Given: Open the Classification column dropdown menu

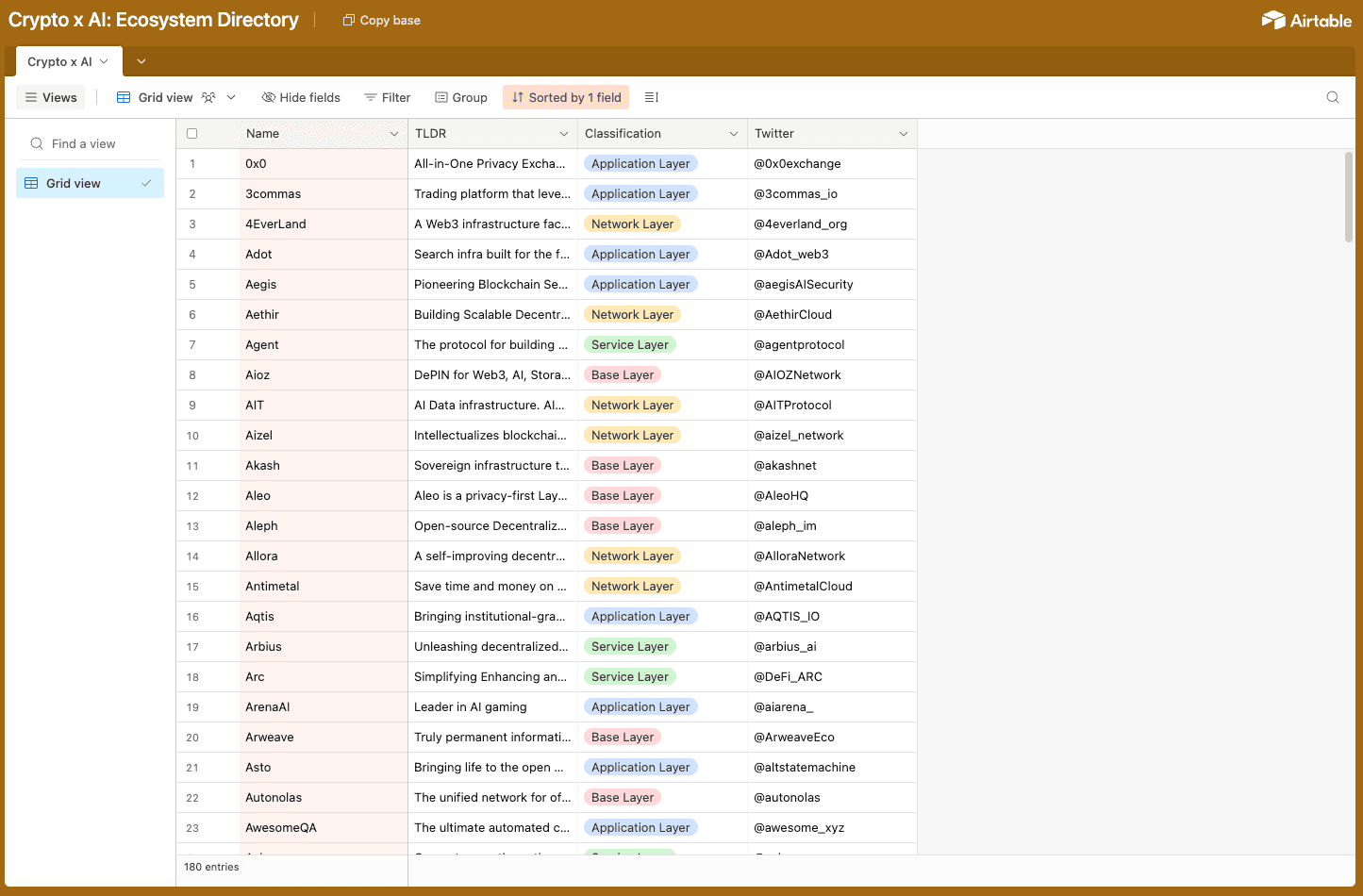Looking at the screenshot, I should pyautogui.click(x=733, y=134).
